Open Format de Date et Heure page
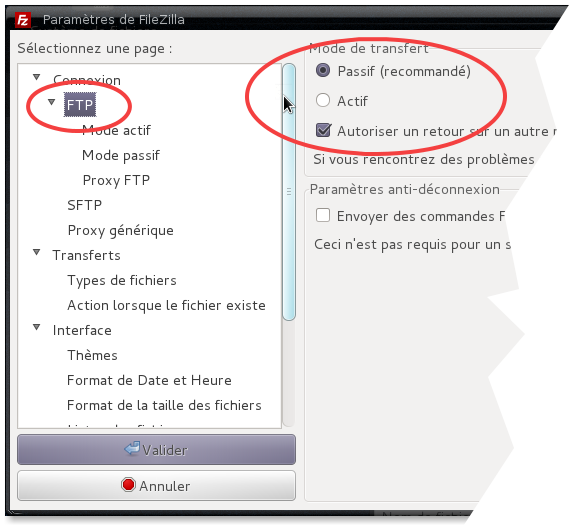Image resolution: width=575 pixels, height=525 pixels. pyautogui.click(x=149, y=380)
